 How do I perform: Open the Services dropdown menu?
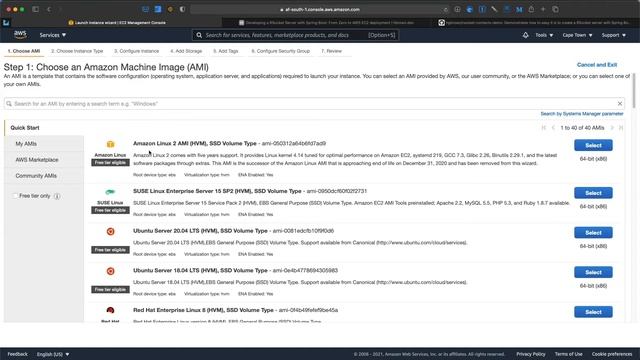tap(53, 35)
